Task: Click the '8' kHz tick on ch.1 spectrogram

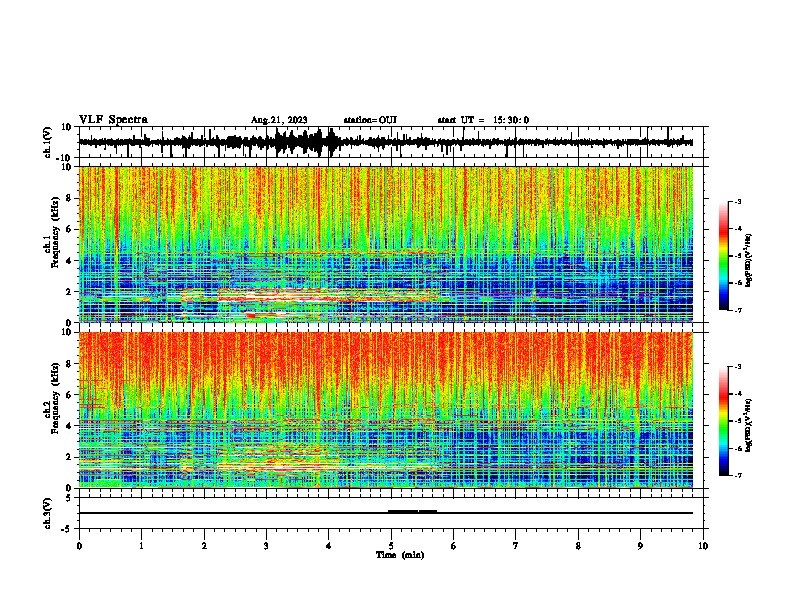Action: (69, 198)
